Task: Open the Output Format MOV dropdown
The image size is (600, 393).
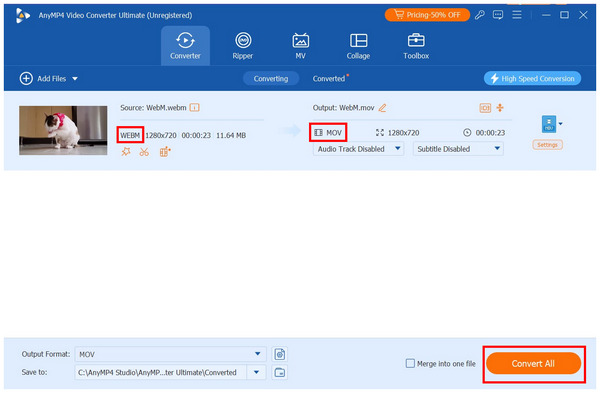Action: coord(170,354)
